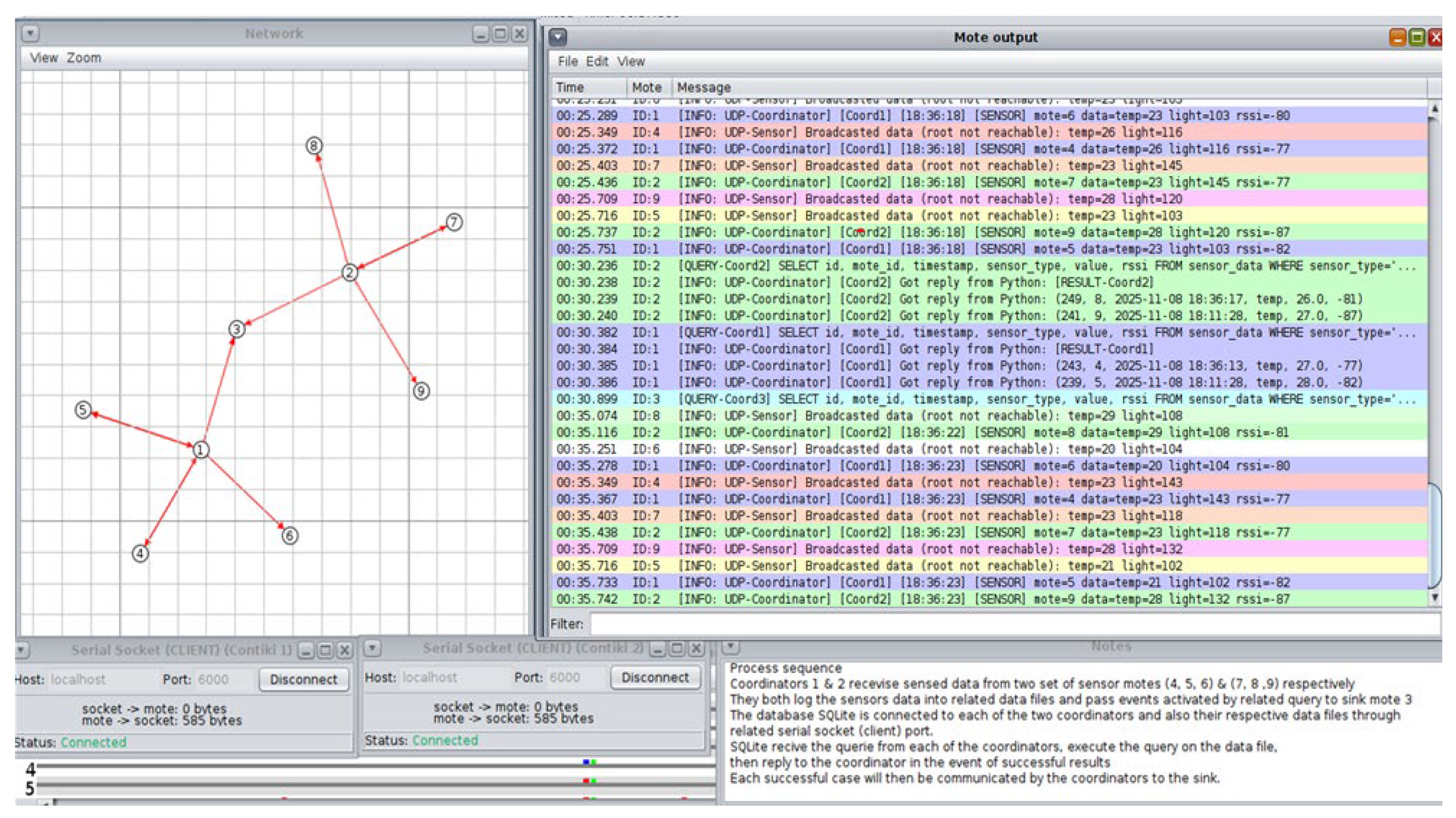This screenshot has width=1456, height=818.
Task: Open the Zoom menu in Network window
Action: click(84, 58)
